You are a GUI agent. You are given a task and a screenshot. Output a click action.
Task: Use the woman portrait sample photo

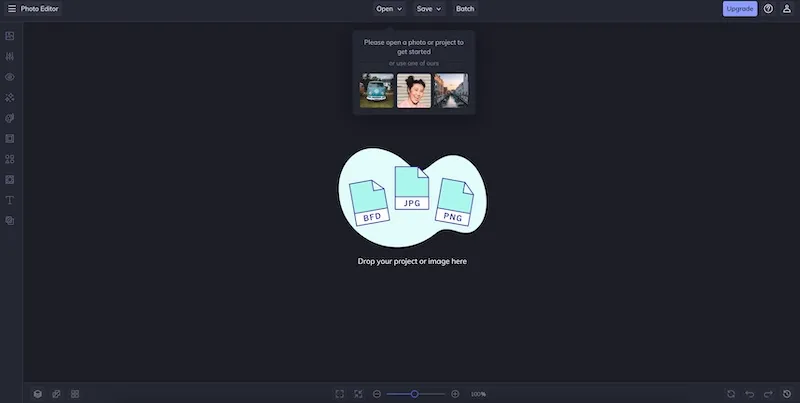414,91
